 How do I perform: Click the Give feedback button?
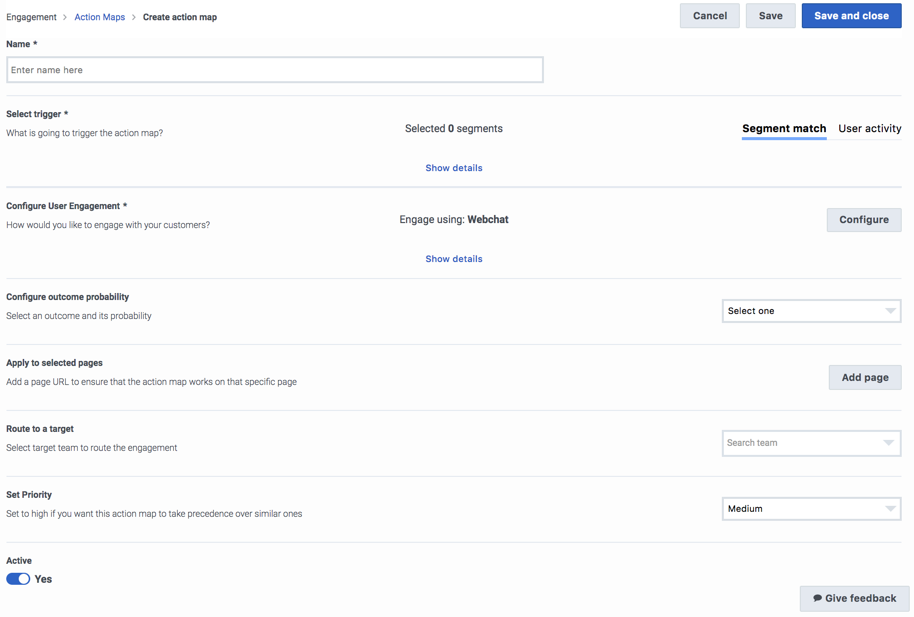click(855, 598)
